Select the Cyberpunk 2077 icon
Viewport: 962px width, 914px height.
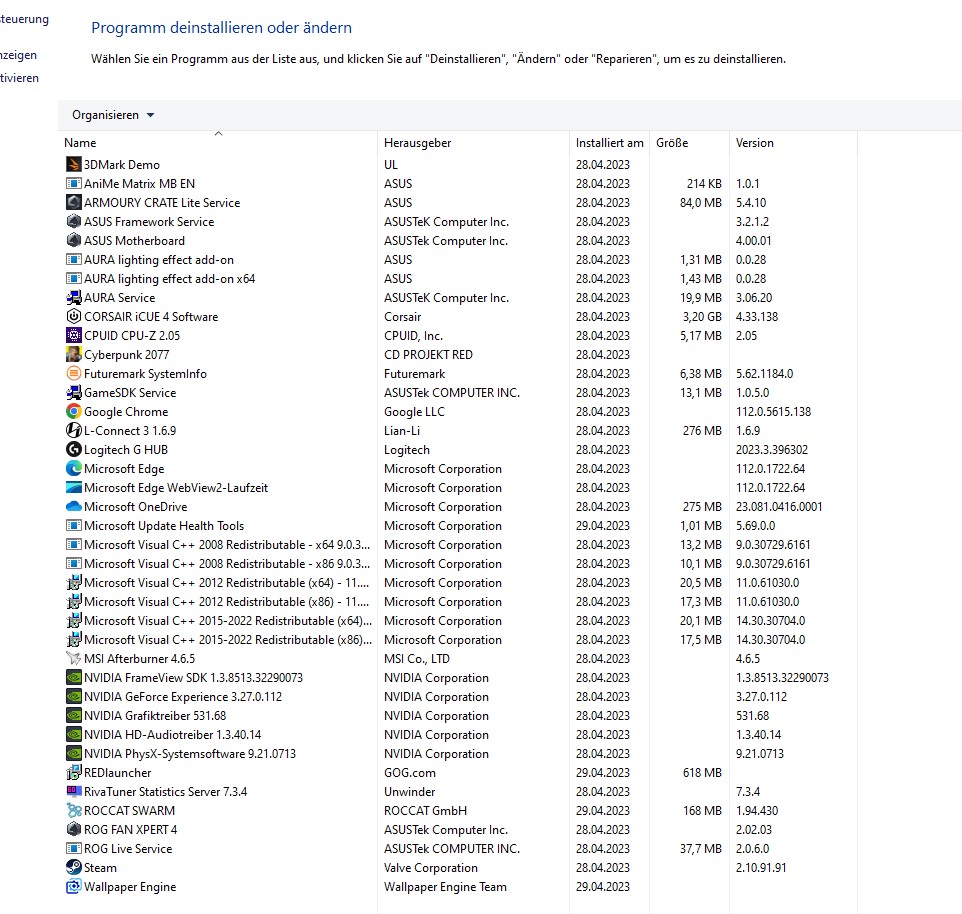[74, 355]
